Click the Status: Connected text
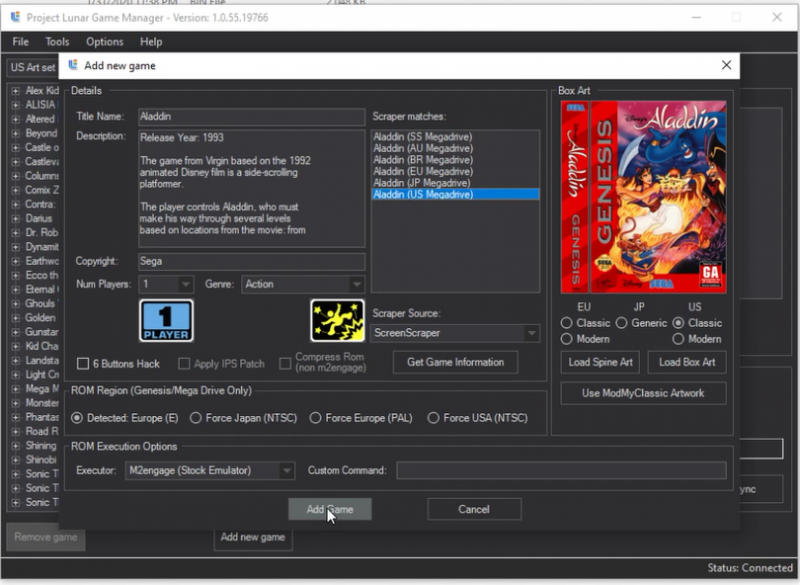 click(x=749, y=568)
